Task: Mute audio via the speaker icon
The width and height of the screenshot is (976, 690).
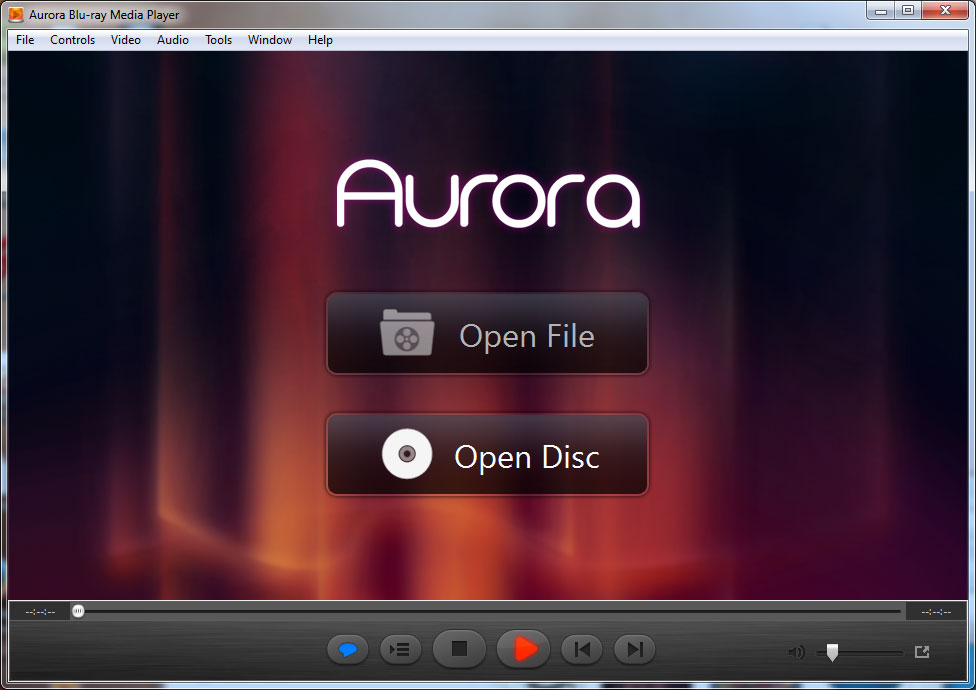Action: click(x=796, y=652)
